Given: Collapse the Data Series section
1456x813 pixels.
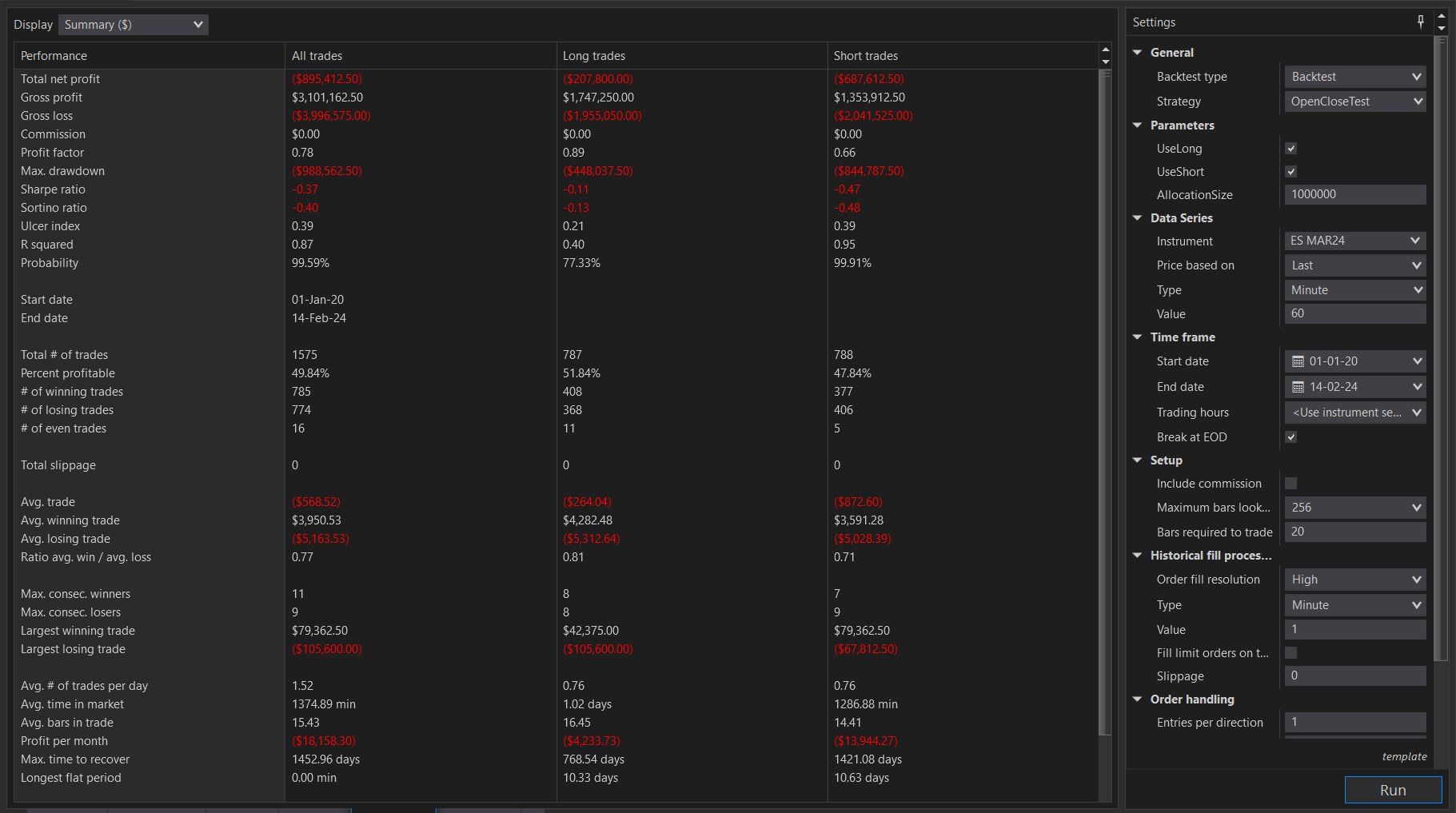Looking at the screenshot, I should 1138,218.
